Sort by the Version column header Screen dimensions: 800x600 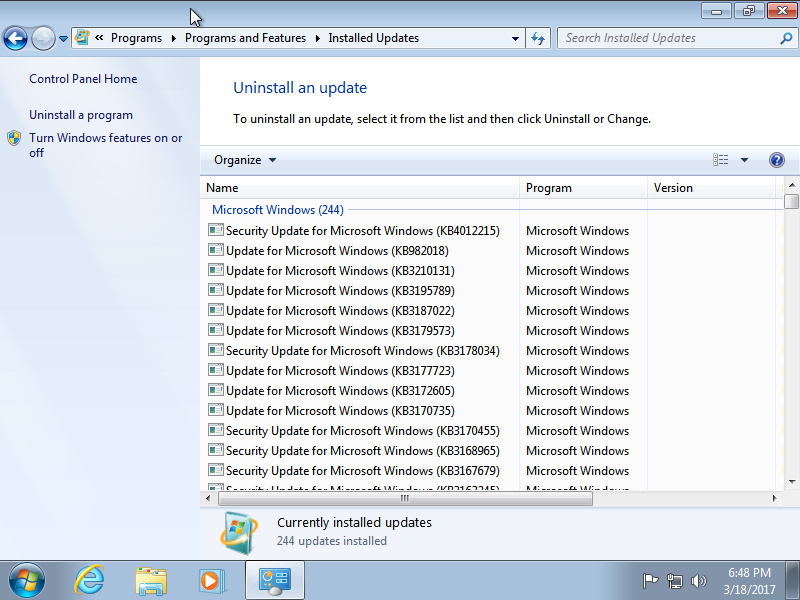(711, 188)
